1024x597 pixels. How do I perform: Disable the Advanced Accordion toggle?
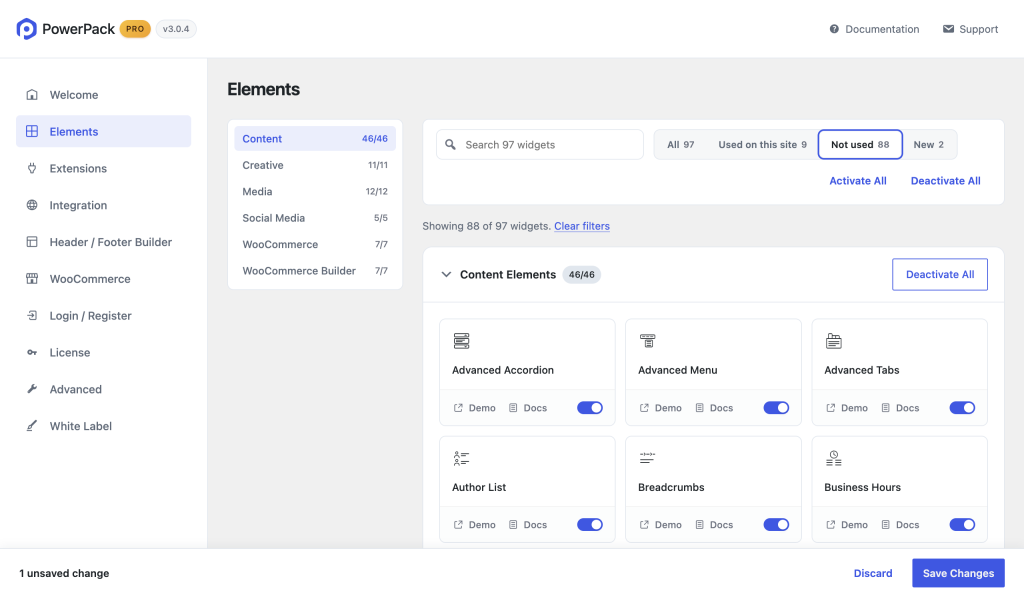click(590, 408)
